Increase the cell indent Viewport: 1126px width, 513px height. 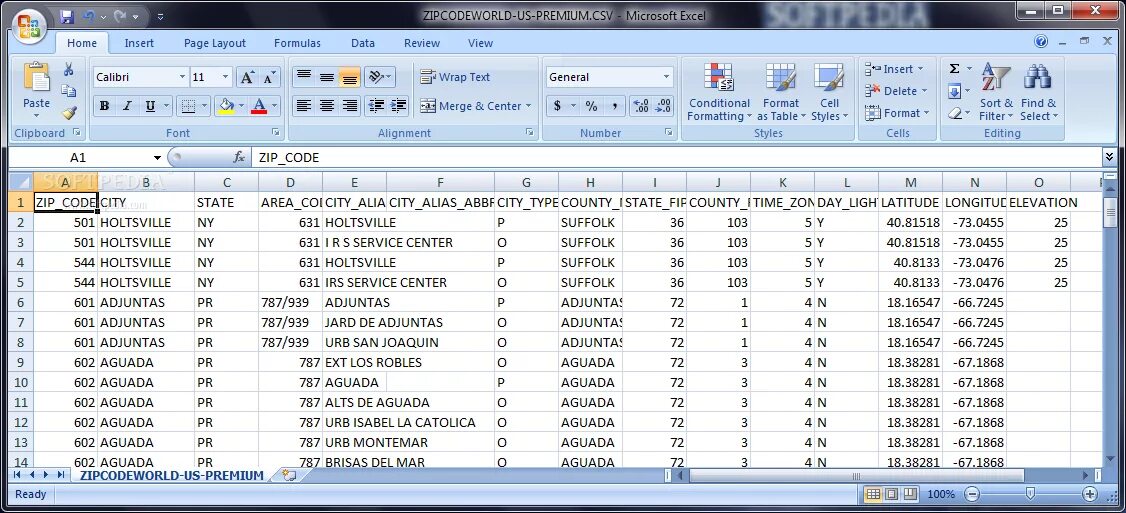point(398,106)
